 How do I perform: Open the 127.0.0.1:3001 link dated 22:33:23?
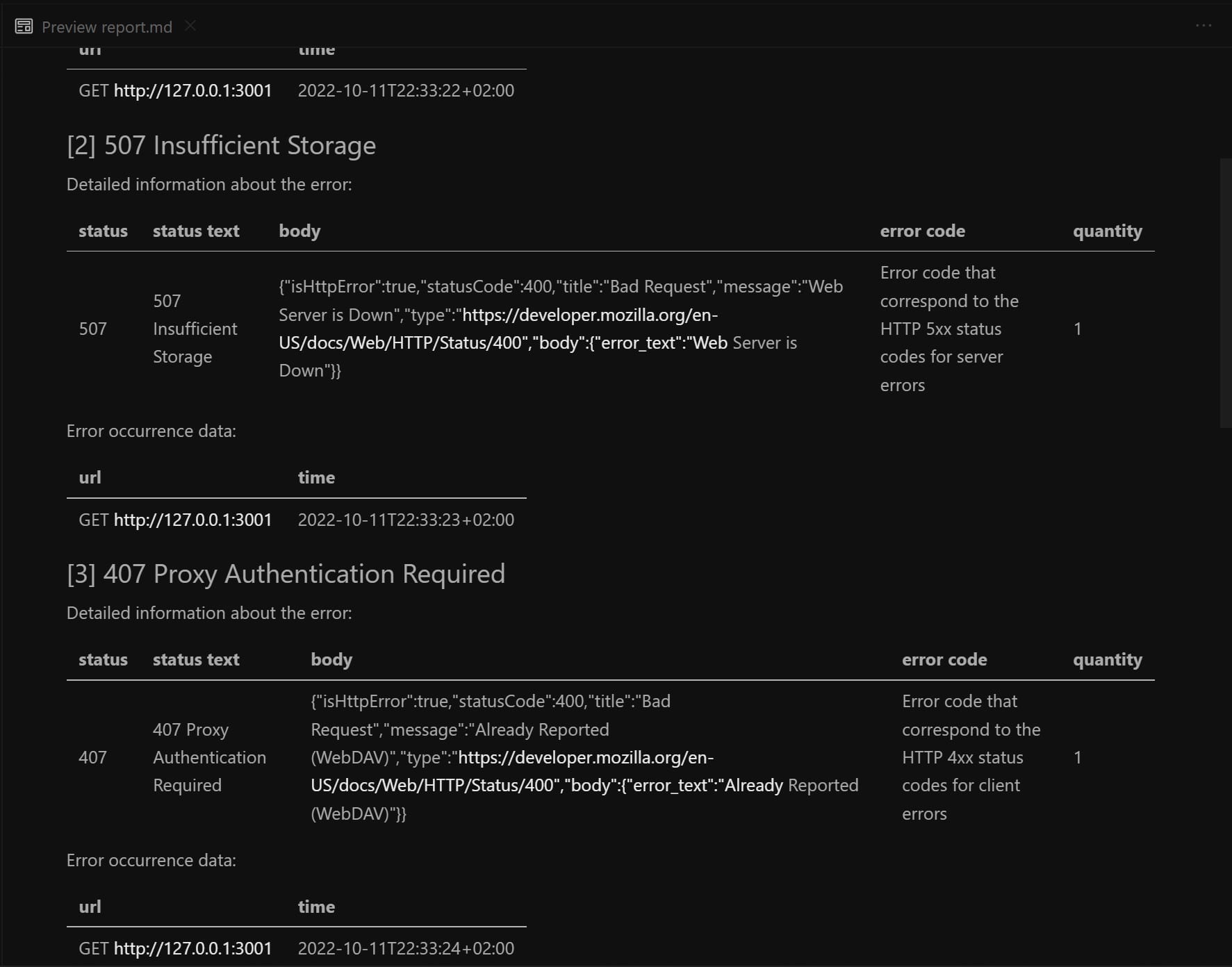(192, 520)
